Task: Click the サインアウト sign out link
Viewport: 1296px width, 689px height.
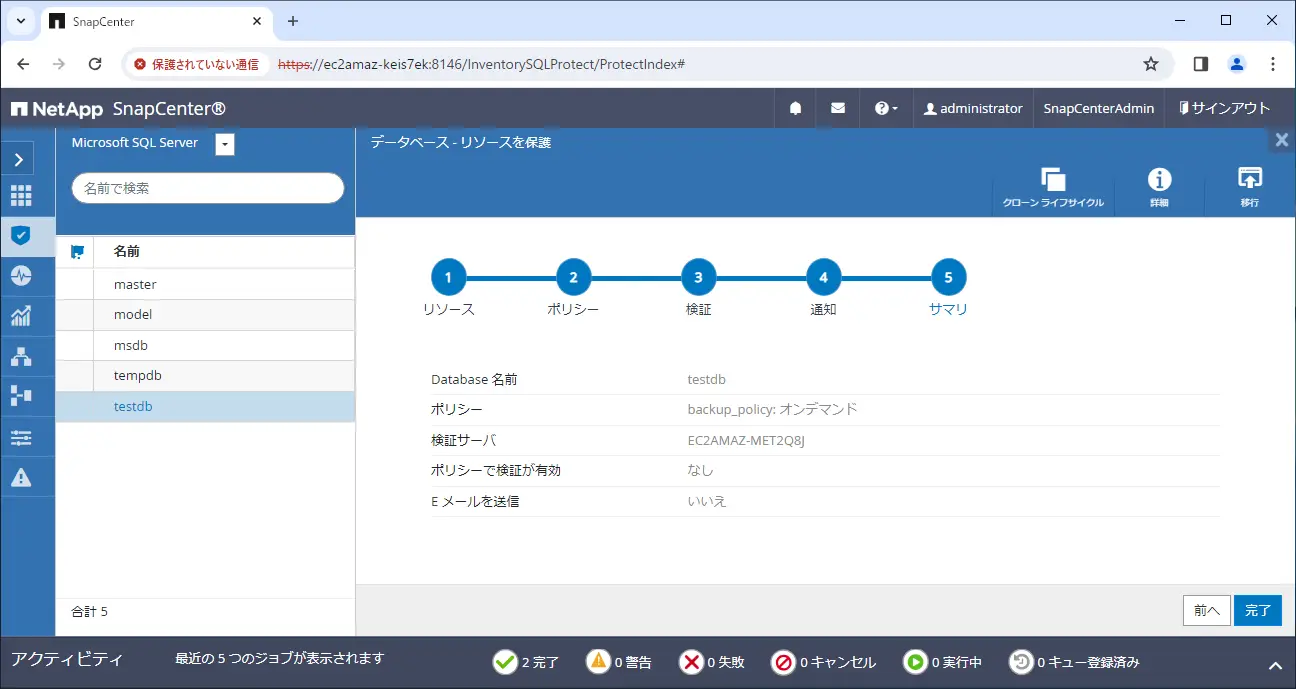Action: pyautogui.click(x=1224, y=108)
